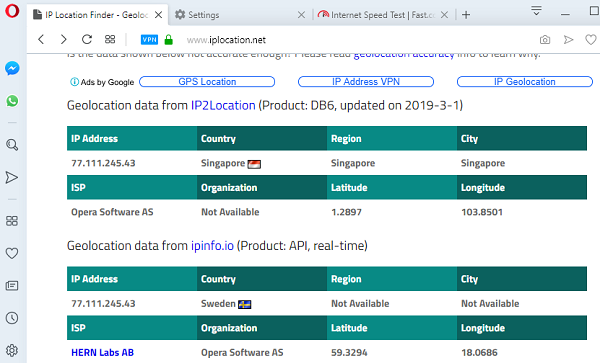This screenshot has height=363, width=600.
Task: View the green padlock security info
Action: (x=168, y=40)
